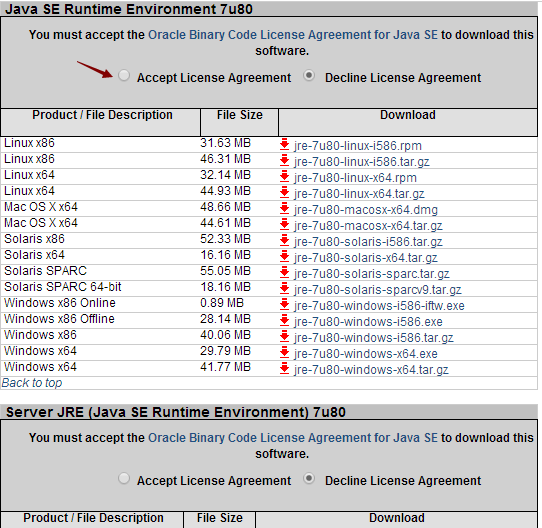This screenshot has width=542, height=528.
Task: Click download icon for jre-7u80-linux-i586.tar.gz
Action: click(x=284, y=160)
